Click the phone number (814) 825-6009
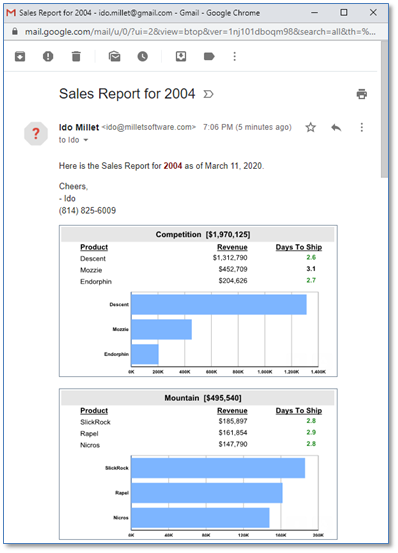 (87, 211)
